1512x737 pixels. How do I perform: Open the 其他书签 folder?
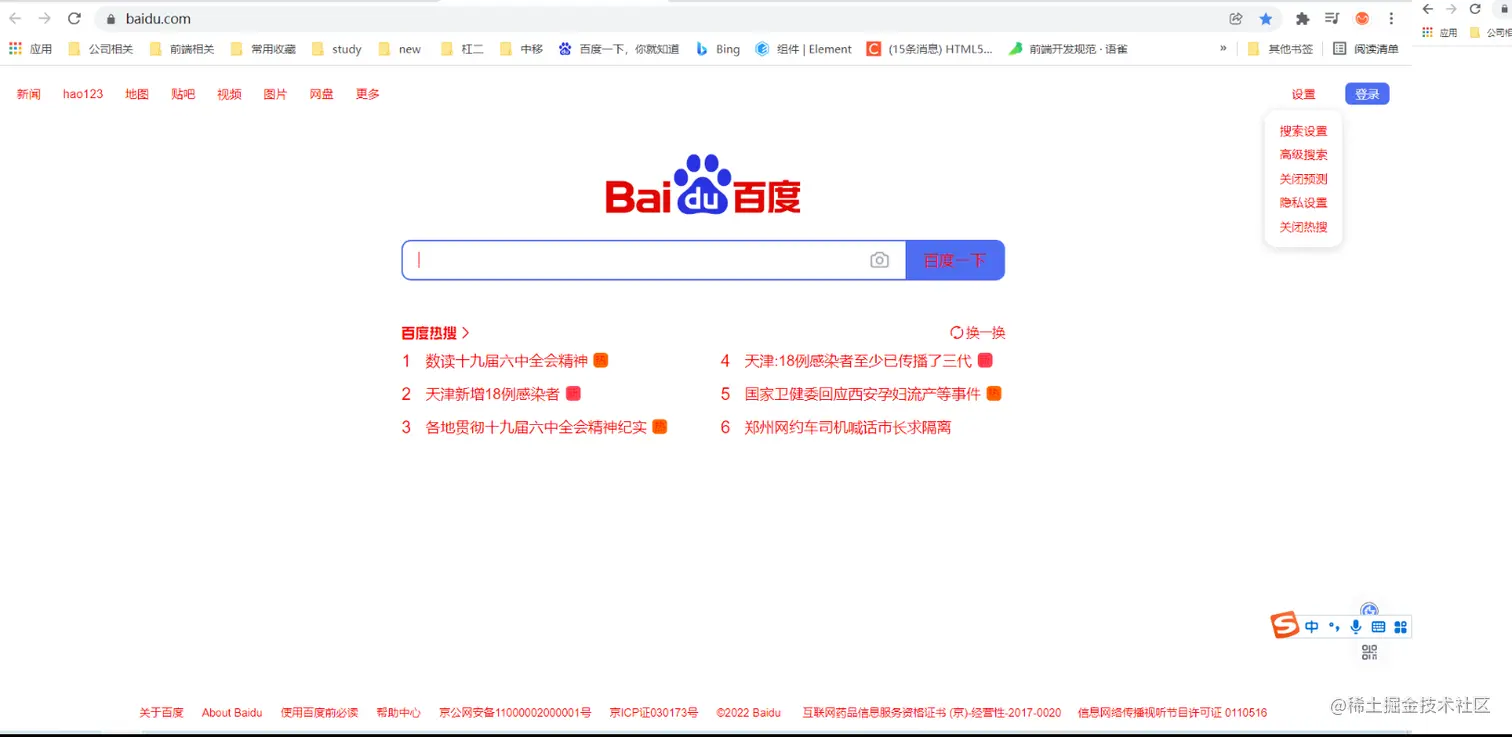[x=1281, y=48]
